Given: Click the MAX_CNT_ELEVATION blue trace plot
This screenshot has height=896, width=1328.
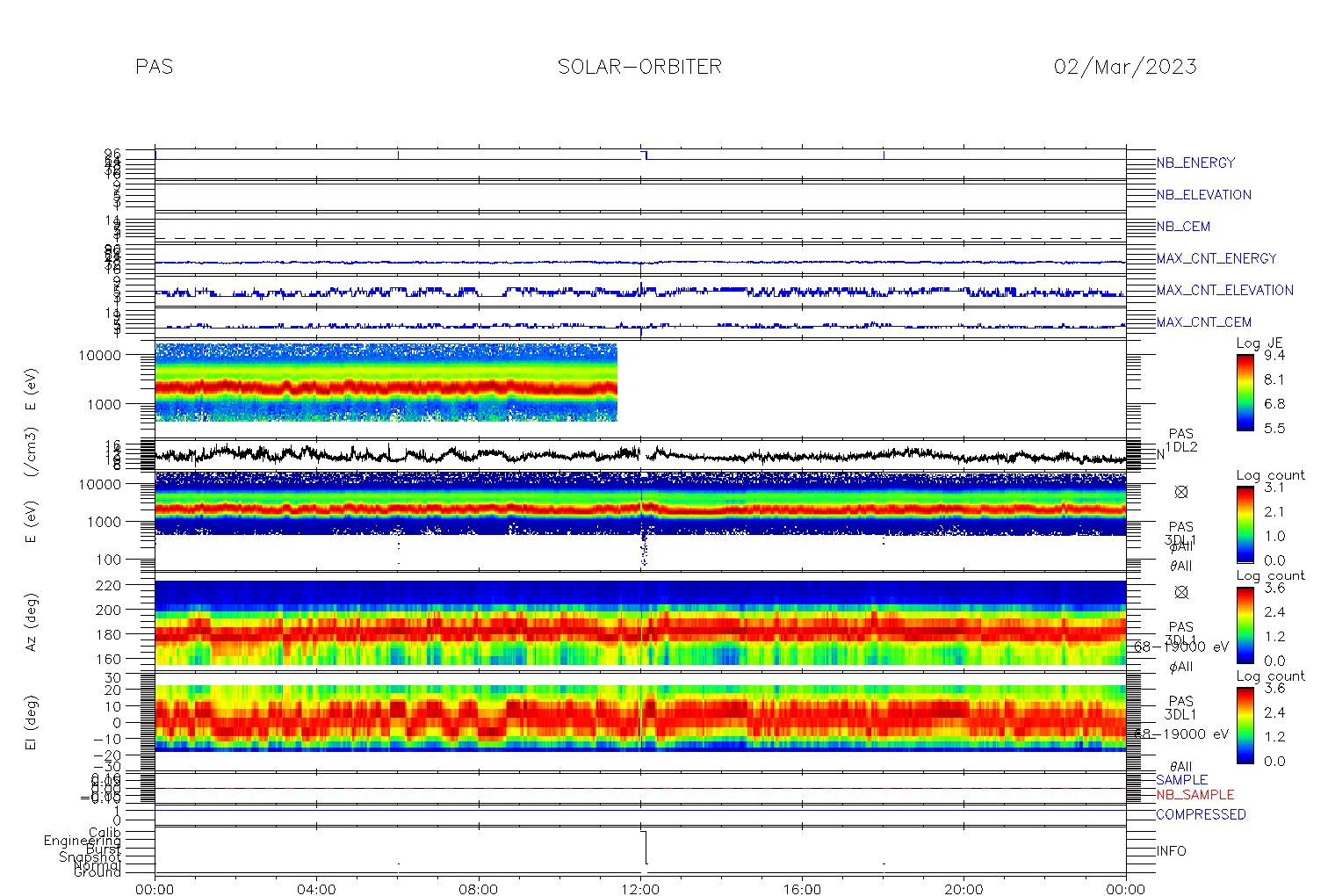Looking at the screenshot, I should coord(640,292).
